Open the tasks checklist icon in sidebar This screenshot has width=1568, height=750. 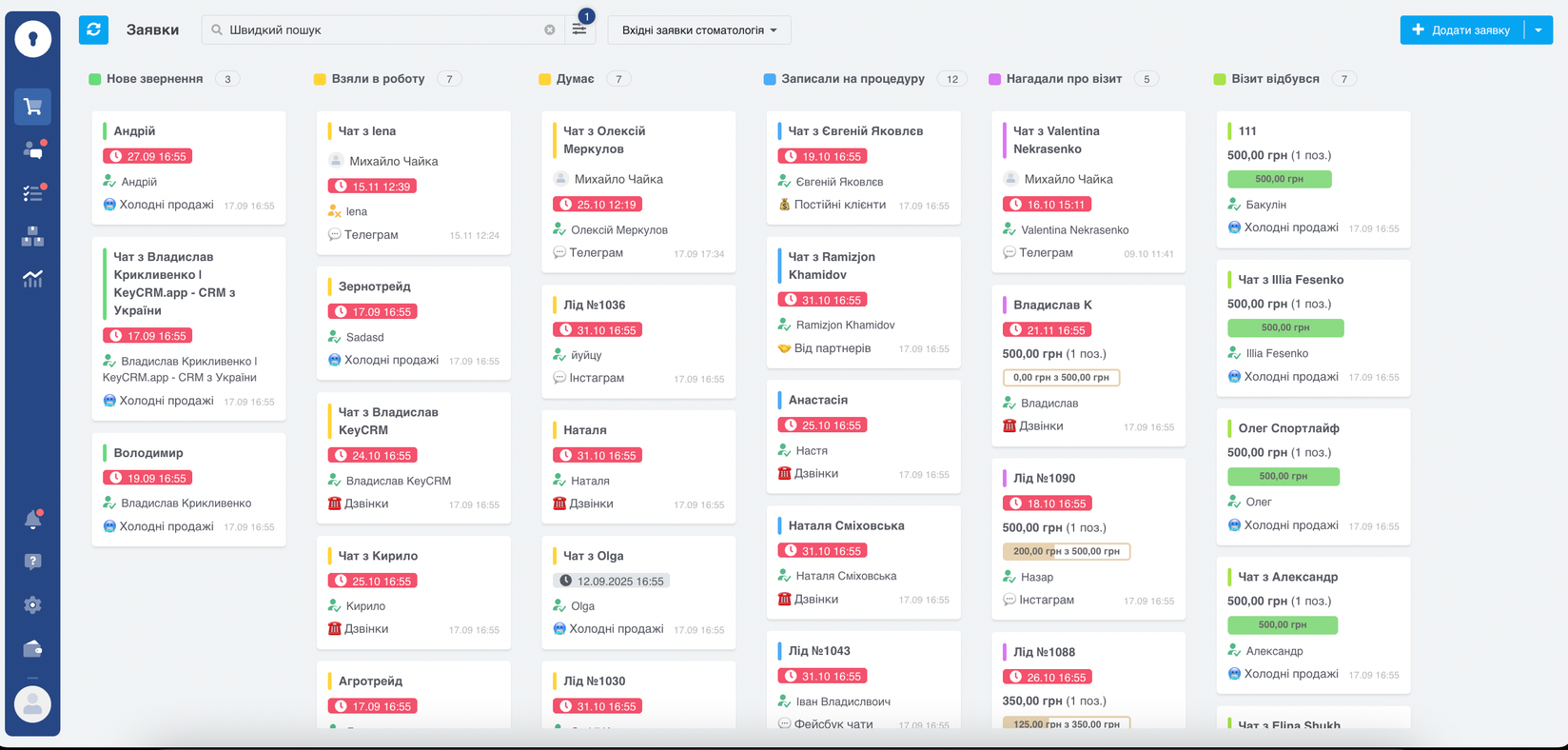[x=32, y=193]
